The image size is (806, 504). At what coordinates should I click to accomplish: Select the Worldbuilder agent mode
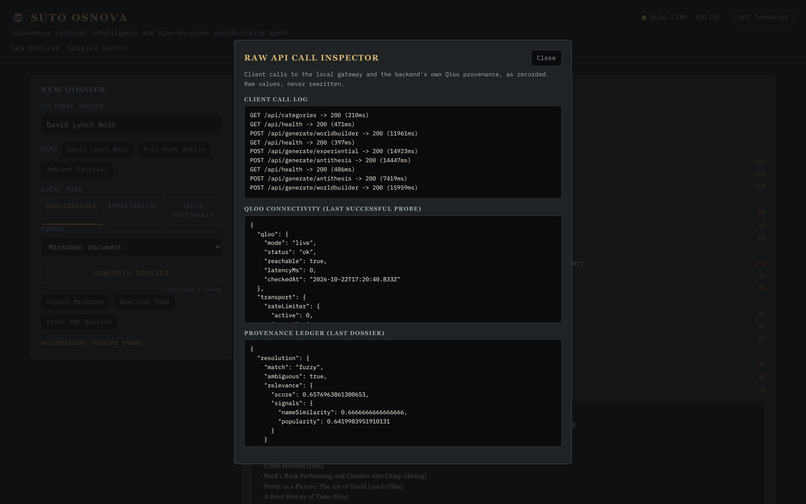(71, 210)
